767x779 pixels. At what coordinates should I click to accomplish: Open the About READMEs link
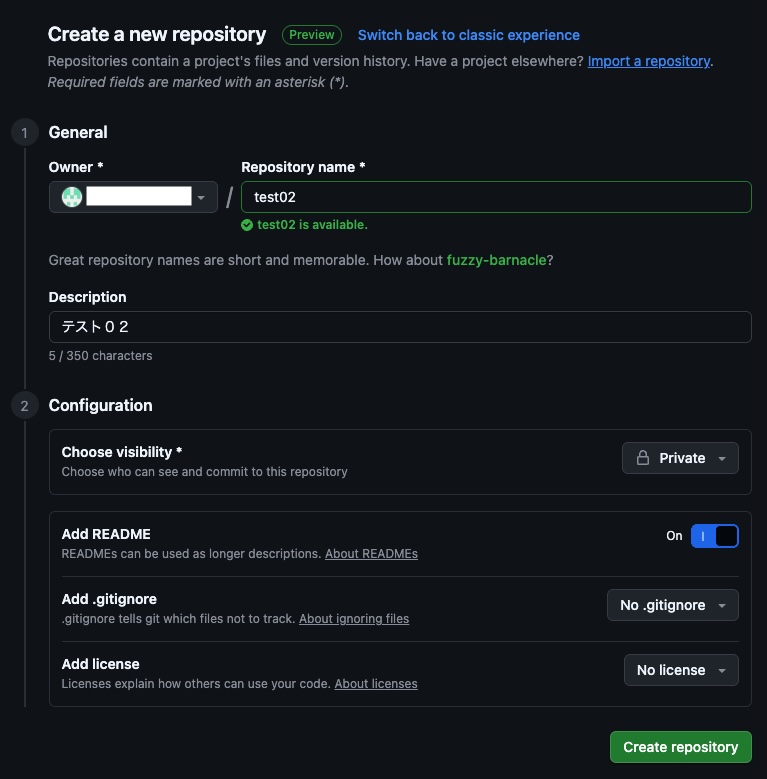click(371, 554)
